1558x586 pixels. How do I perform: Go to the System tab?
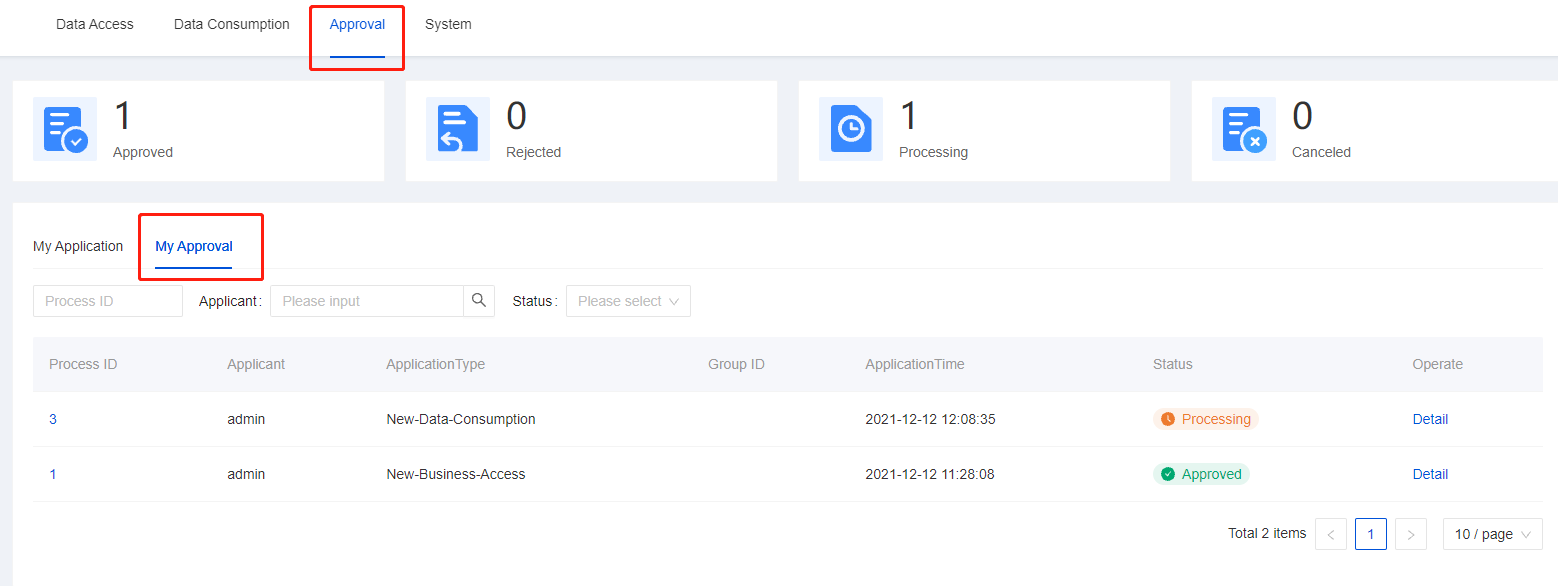tap(447, 24)
